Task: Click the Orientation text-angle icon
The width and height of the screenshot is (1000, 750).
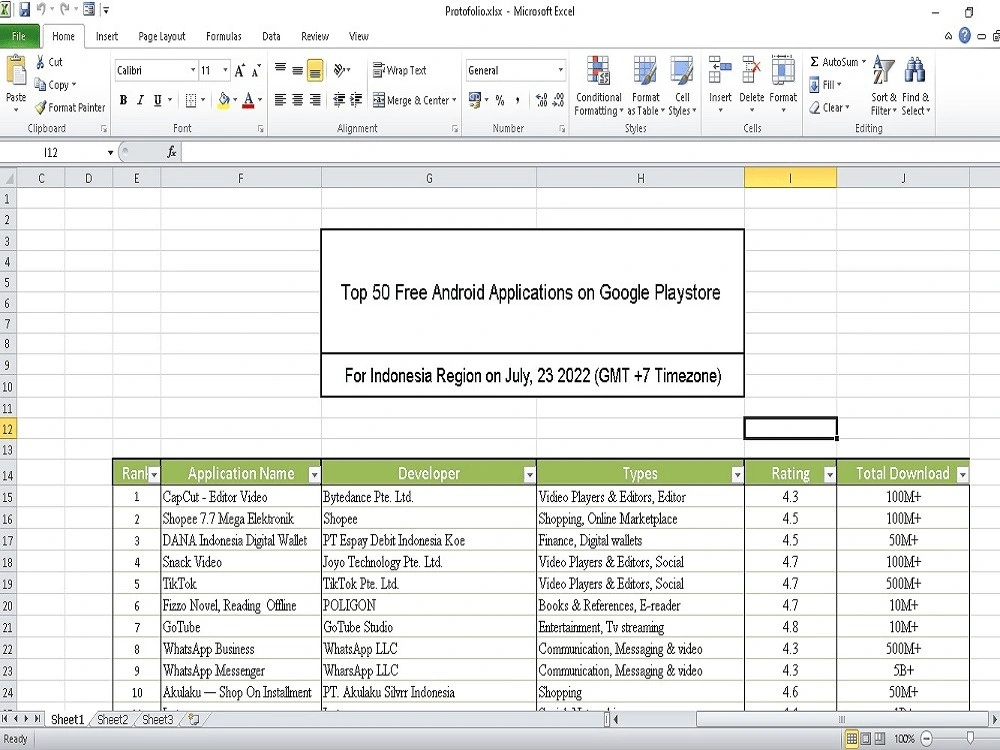Action: (x=340, y=70)
